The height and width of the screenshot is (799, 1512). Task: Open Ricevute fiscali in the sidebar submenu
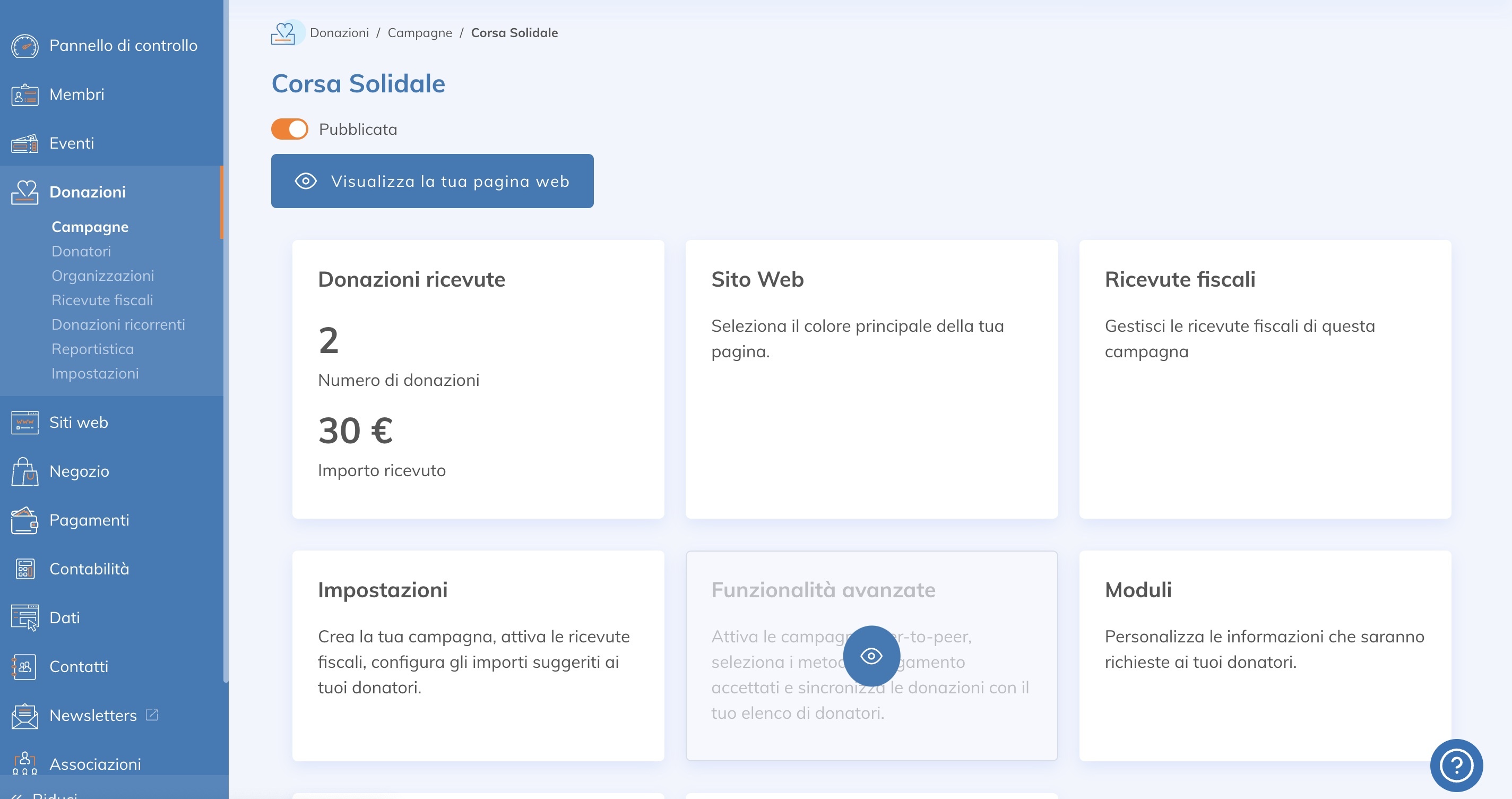click(102, 300)
